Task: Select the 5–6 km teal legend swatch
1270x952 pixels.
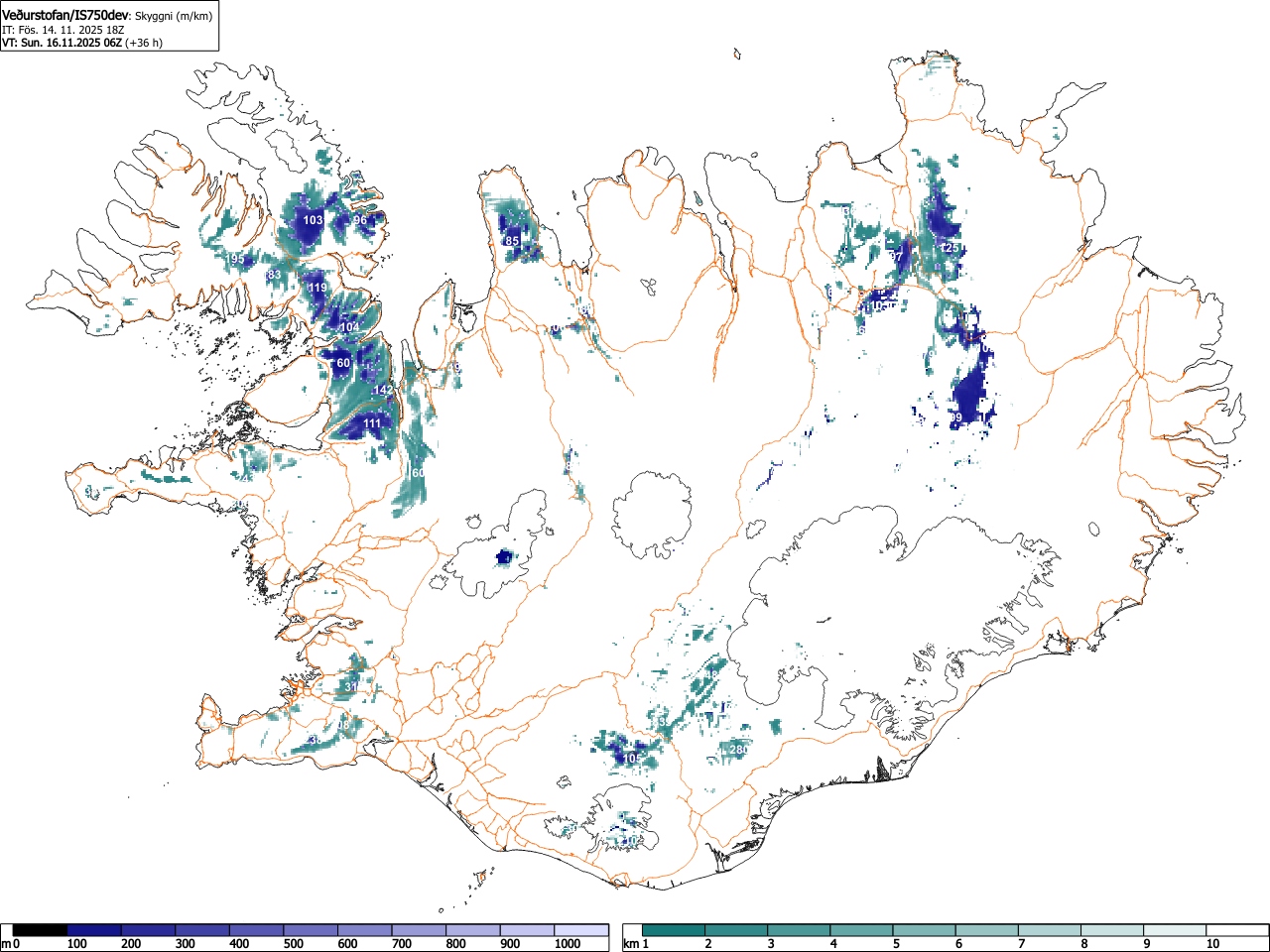Action: [x=925, y=930]
